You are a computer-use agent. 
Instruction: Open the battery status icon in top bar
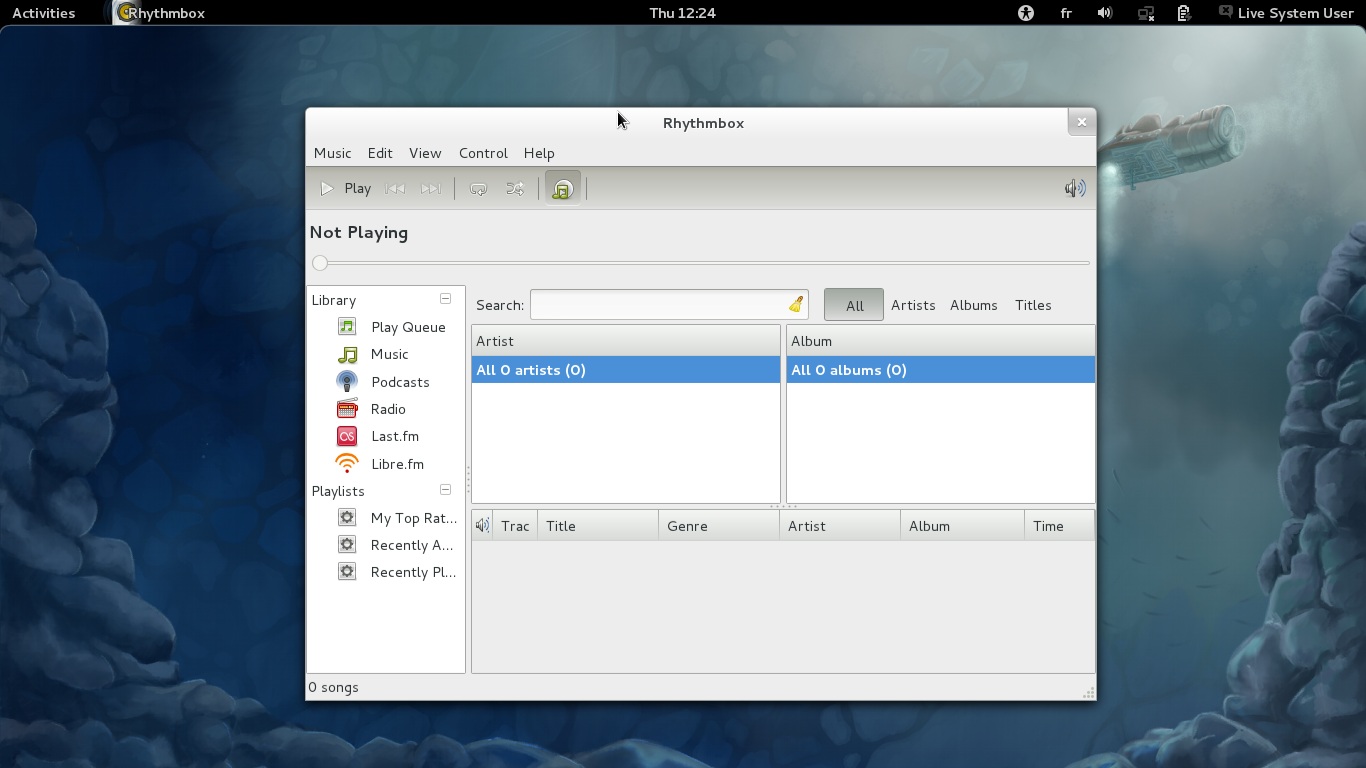point(1184,13)
